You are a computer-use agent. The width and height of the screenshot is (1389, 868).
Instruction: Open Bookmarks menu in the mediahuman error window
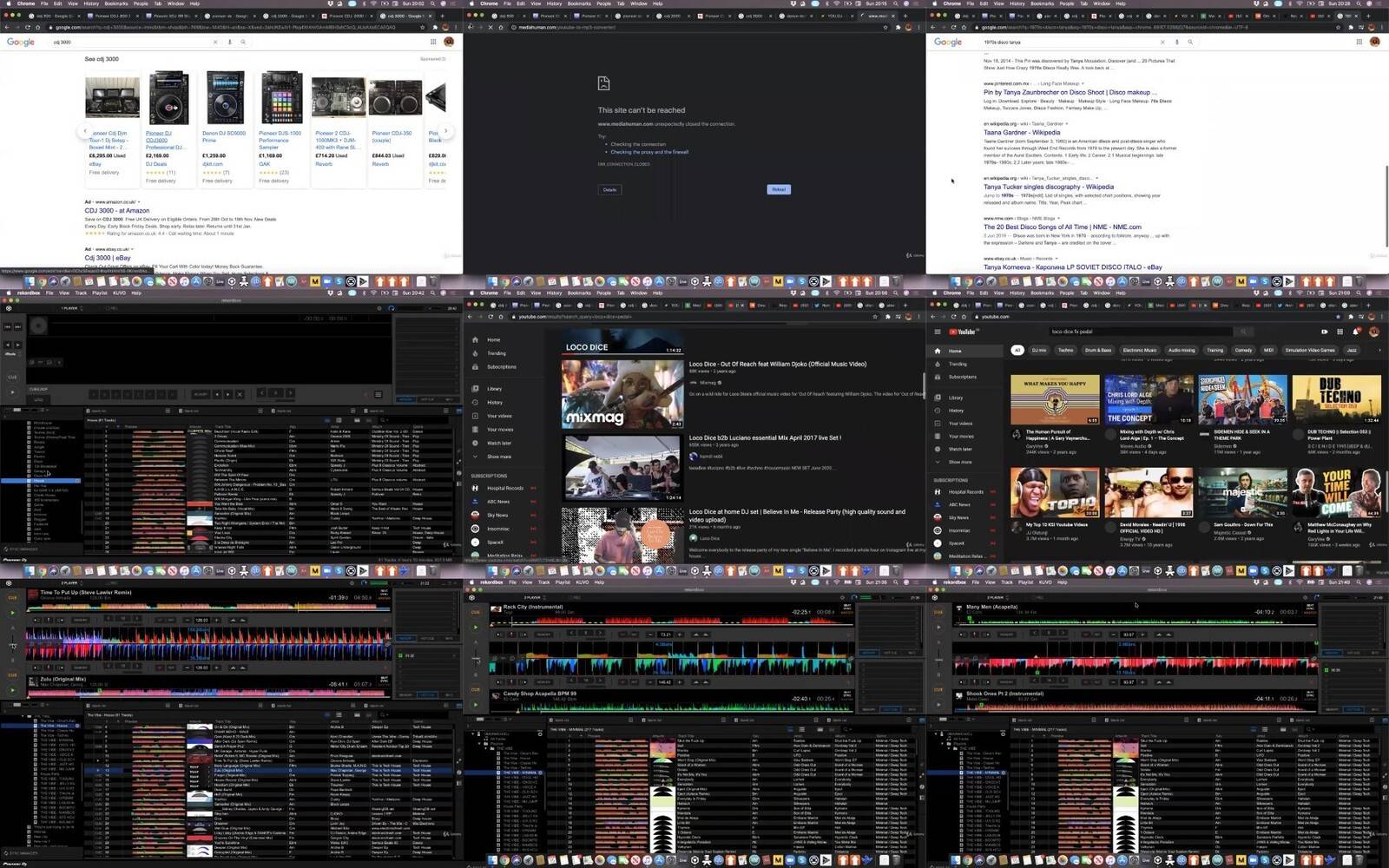(579, 3)
